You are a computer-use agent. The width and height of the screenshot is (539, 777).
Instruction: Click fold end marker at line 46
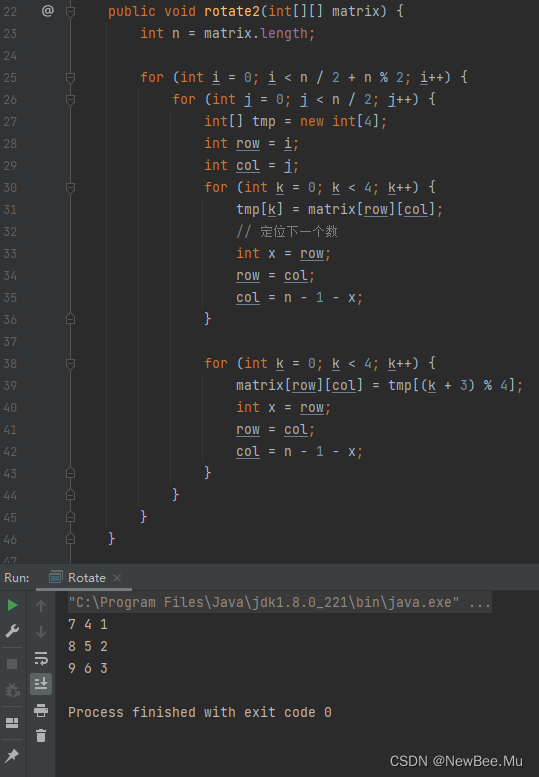tap(70, 539)
